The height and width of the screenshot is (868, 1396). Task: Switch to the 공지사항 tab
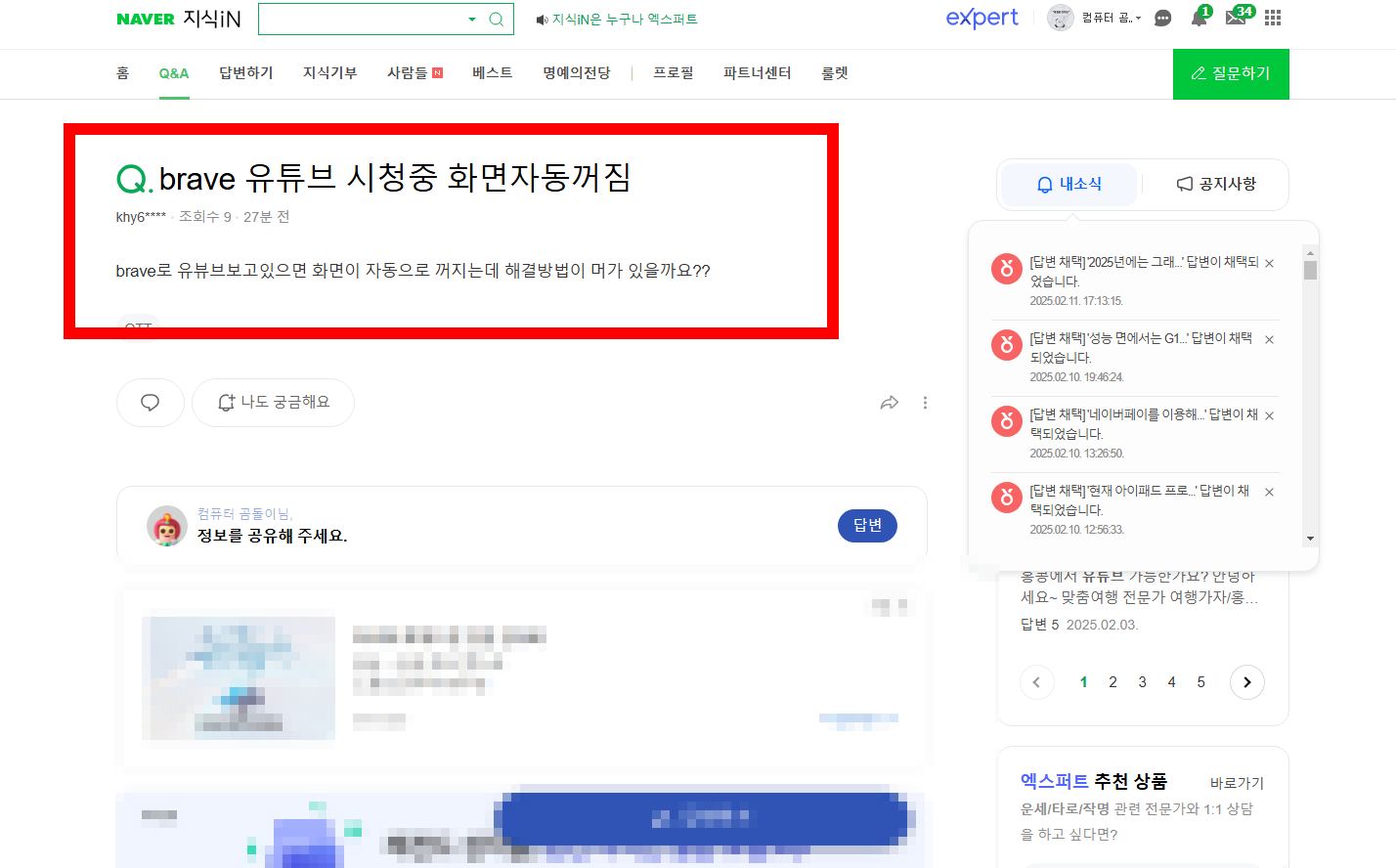point(1216,184)
